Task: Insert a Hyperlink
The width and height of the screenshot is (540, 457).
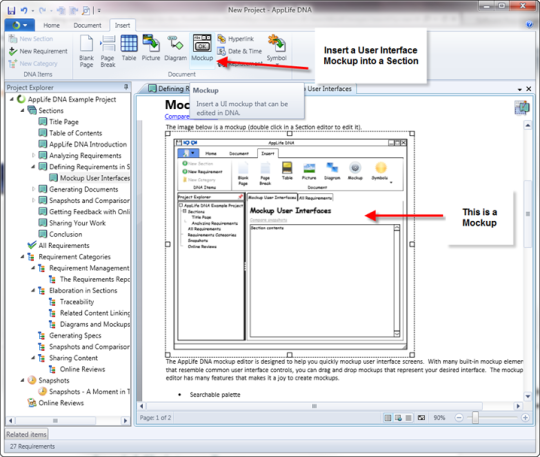Action: [236, 39]
